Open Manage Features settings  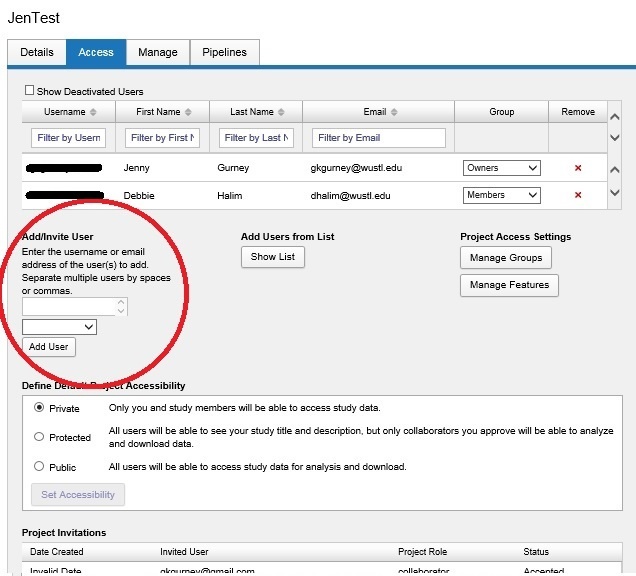(509, 285)
